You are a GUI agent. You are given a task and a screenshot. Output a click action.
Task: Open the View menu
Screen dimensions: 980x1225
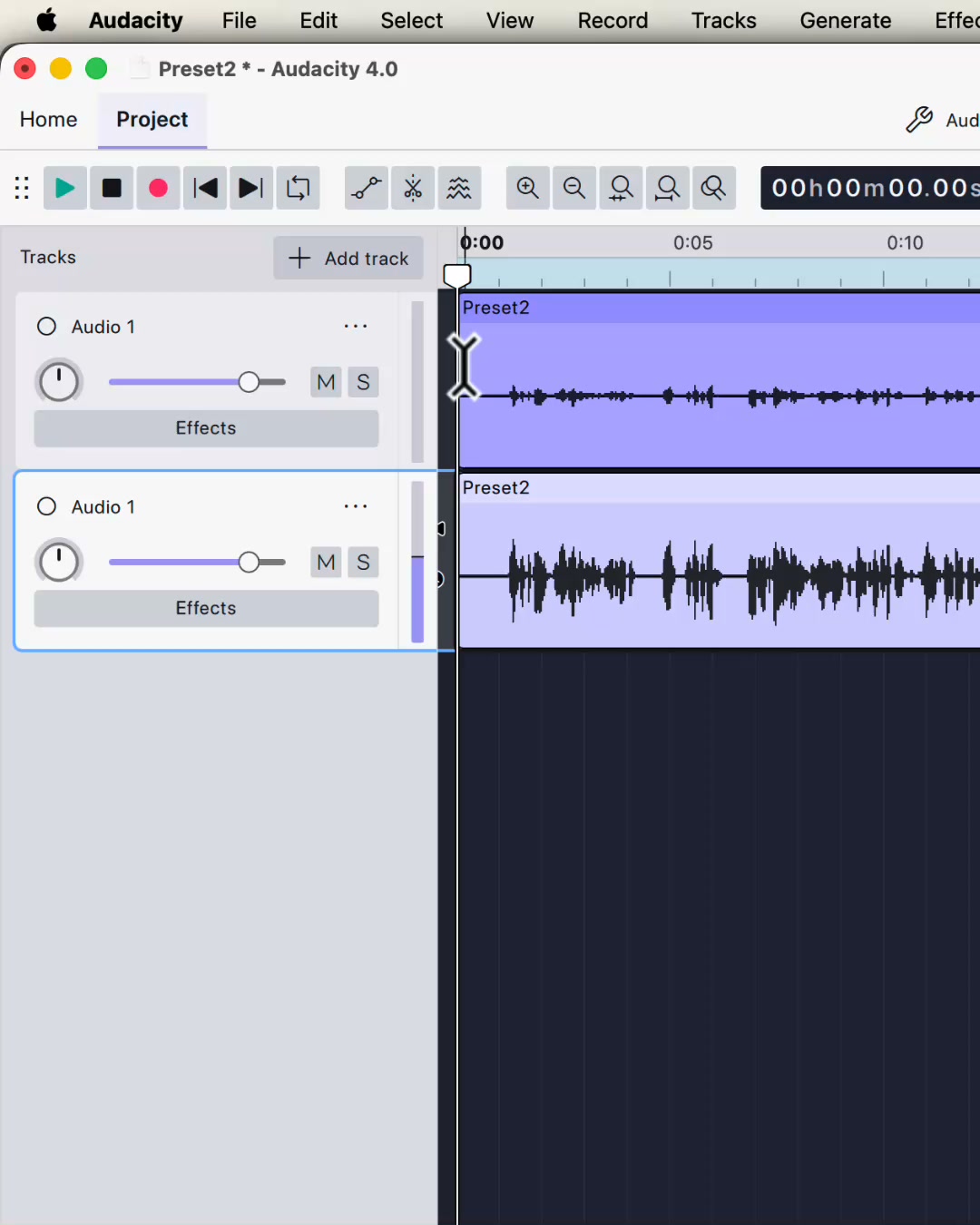[x=510, y=20]
